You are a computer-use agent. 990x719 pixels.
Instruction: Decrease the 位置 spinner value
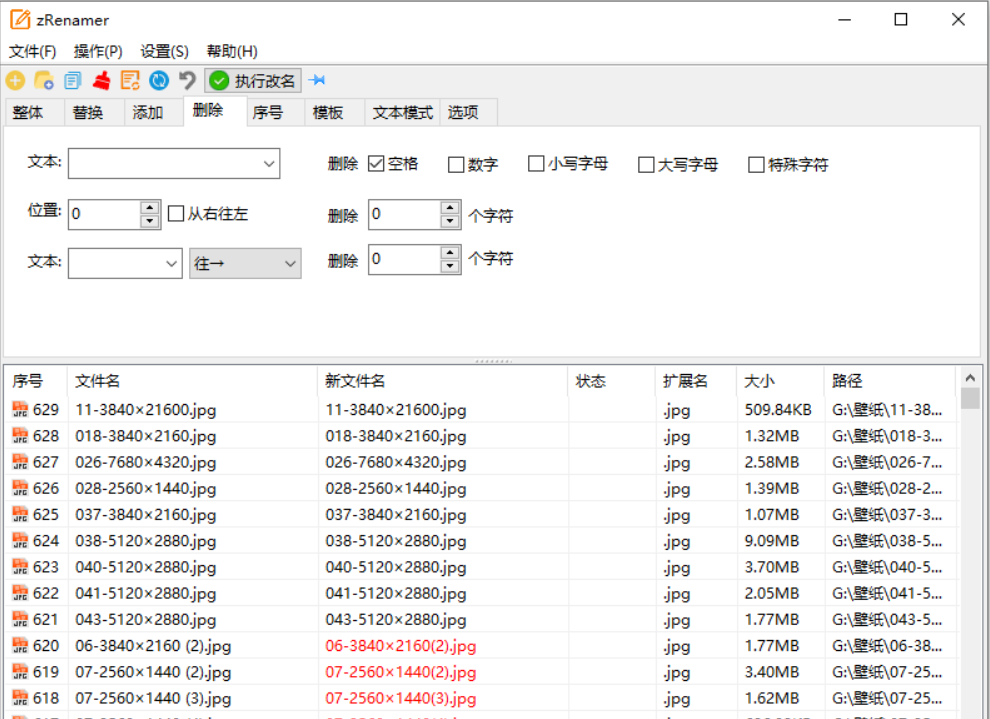[x=150, y=221]
